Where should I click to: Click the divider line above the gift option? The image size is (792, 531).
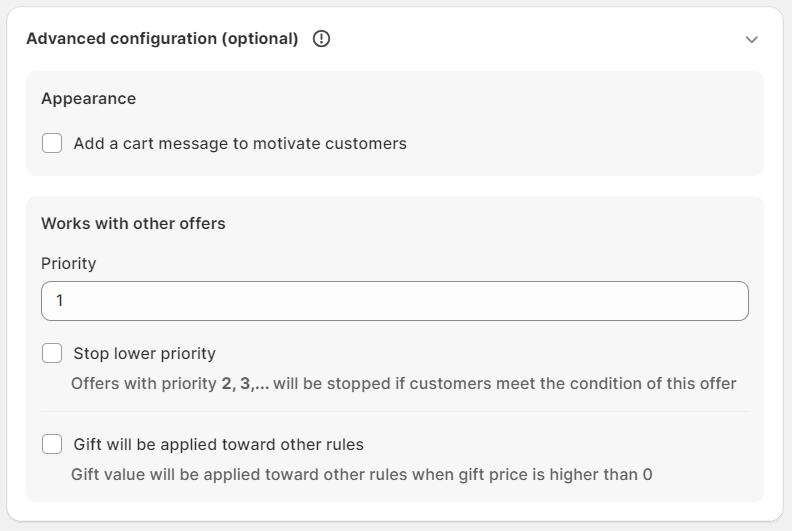[x=394, y=412]
